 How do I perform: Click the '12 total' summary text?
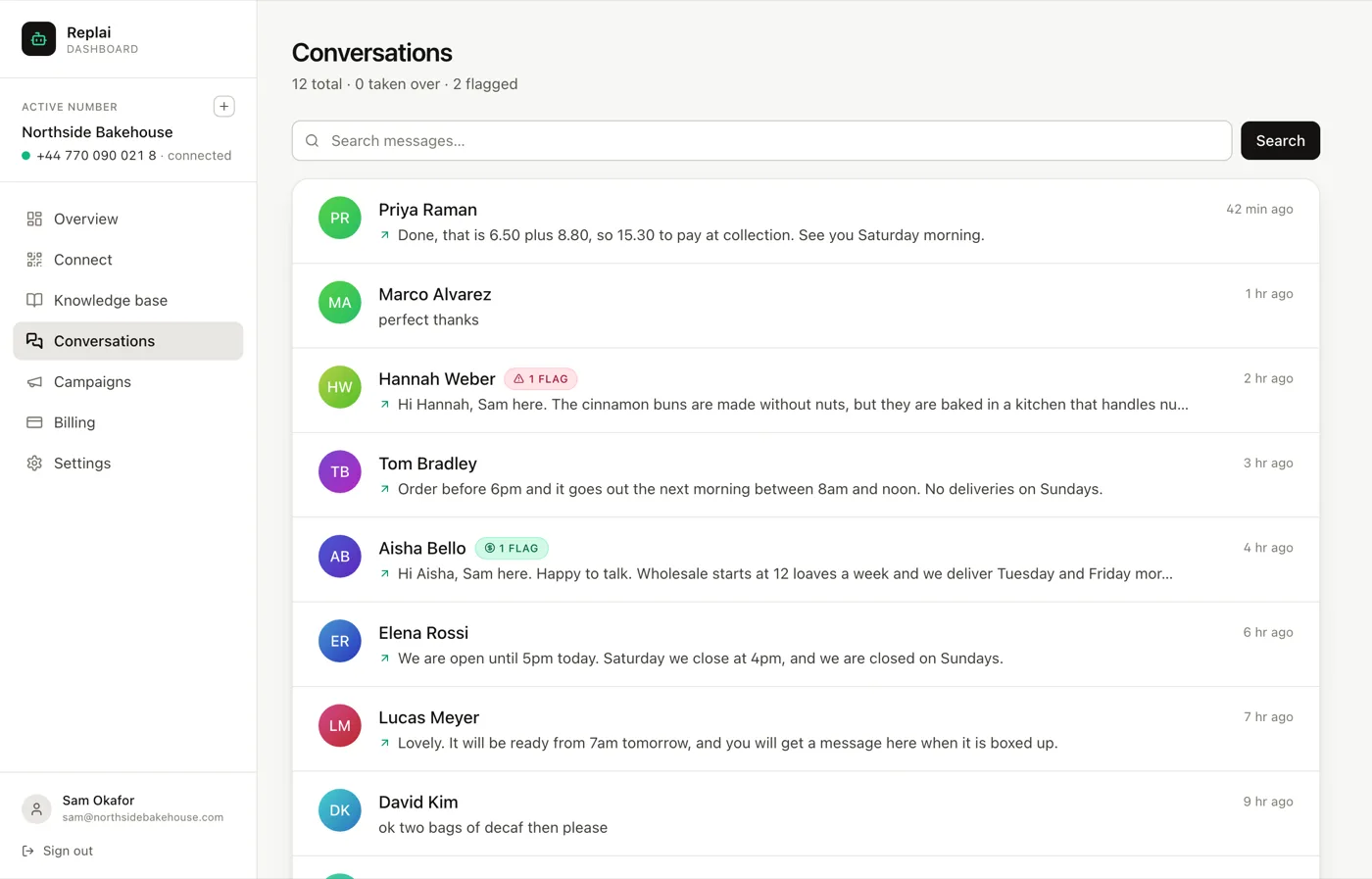click(317, 84)
